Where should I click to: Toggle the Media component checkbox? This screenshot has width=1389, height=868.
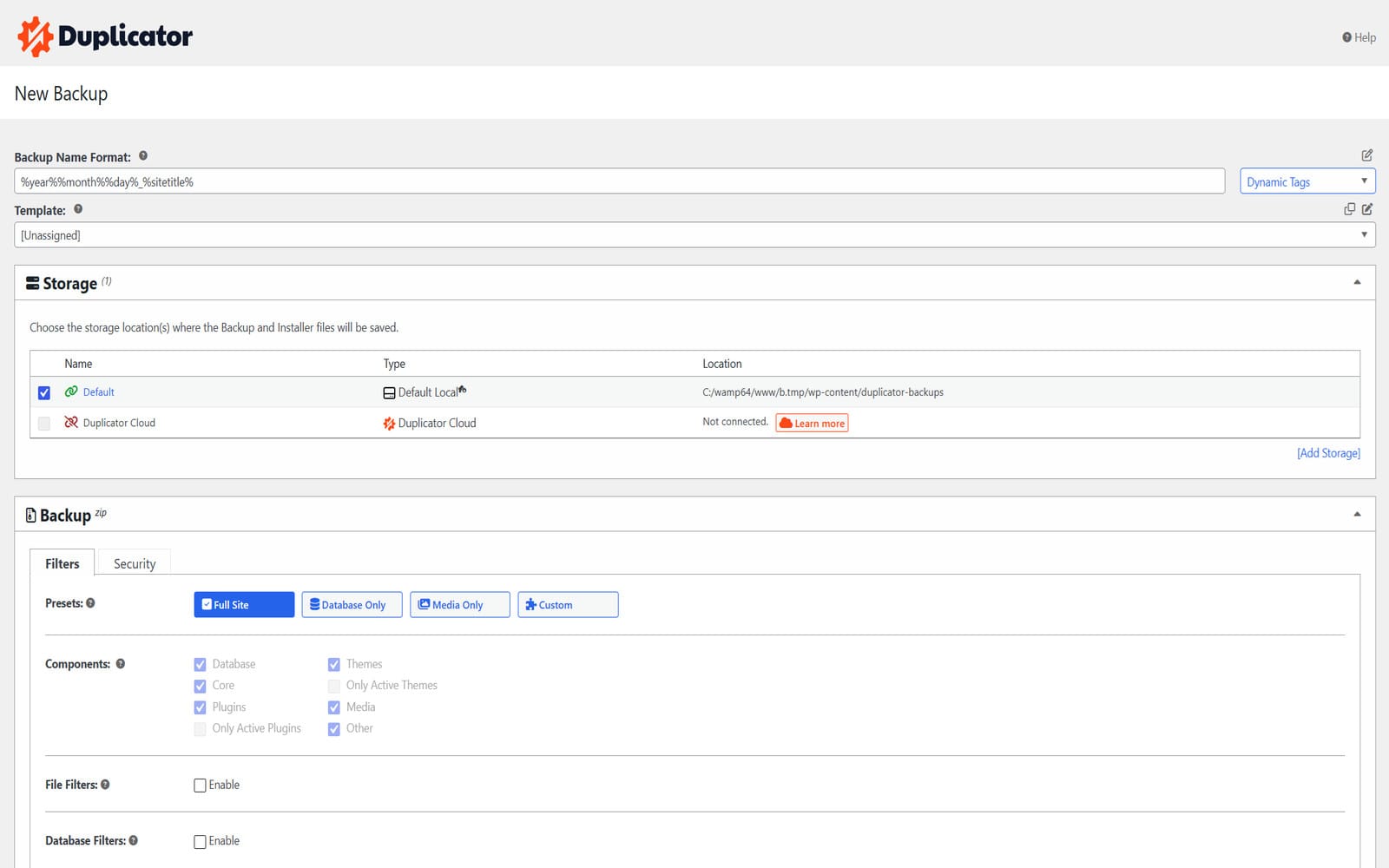(x=333, y=707)
